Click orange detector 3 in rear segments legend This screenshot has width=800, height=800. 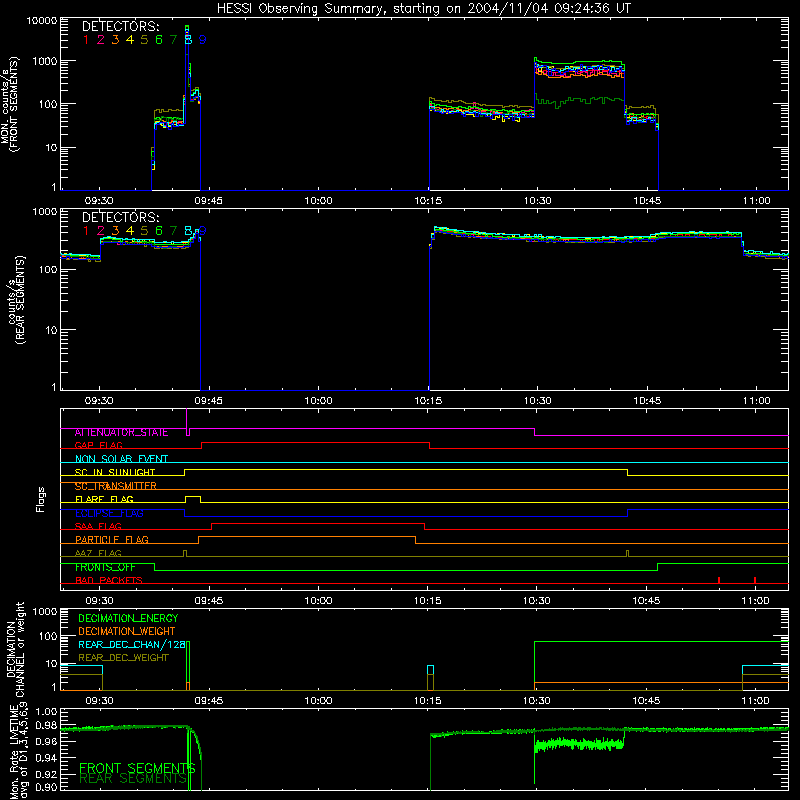tap(115, 231)
